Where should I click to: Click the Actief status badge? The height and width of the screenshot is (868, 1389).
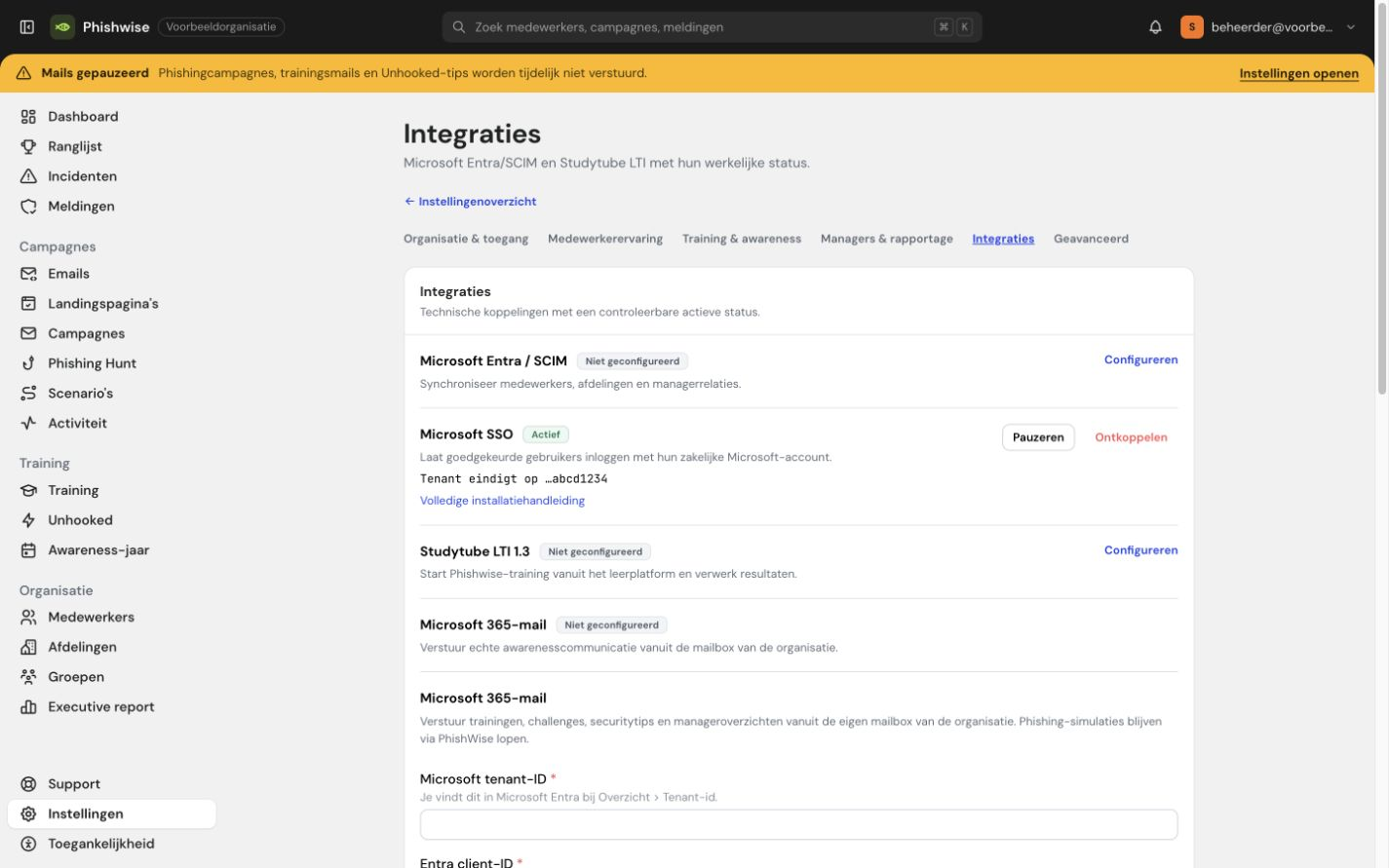point(546,434)
